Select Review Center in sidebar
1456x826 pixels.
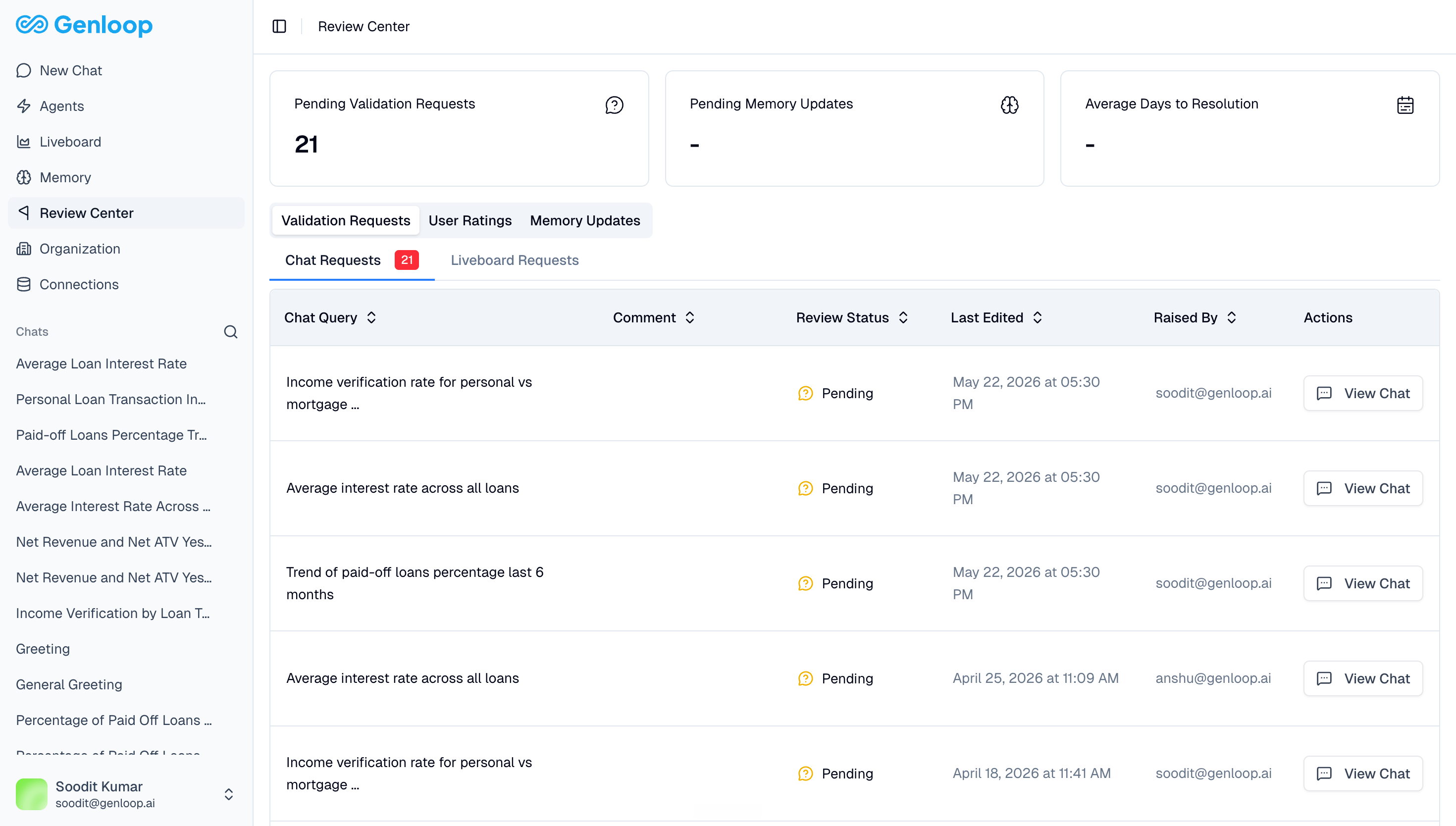[126, 213]
